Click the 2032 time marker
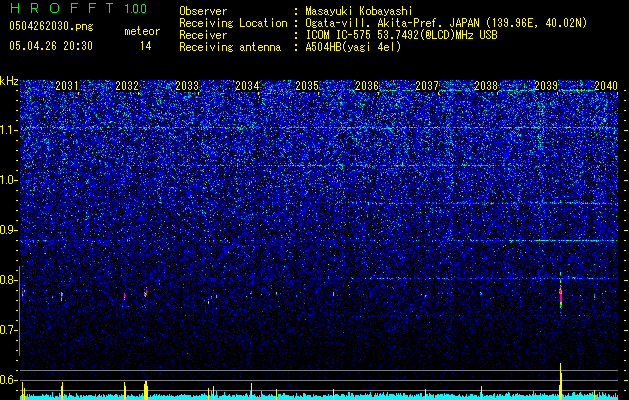 pyautogui.click(x=127, y=86)
